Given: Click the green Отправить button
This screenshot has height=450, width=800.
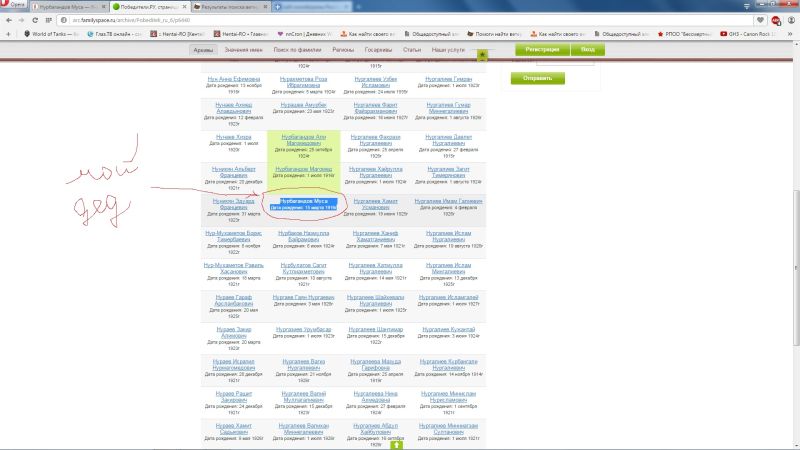Looking at the screenshot, I should (538, 78).
